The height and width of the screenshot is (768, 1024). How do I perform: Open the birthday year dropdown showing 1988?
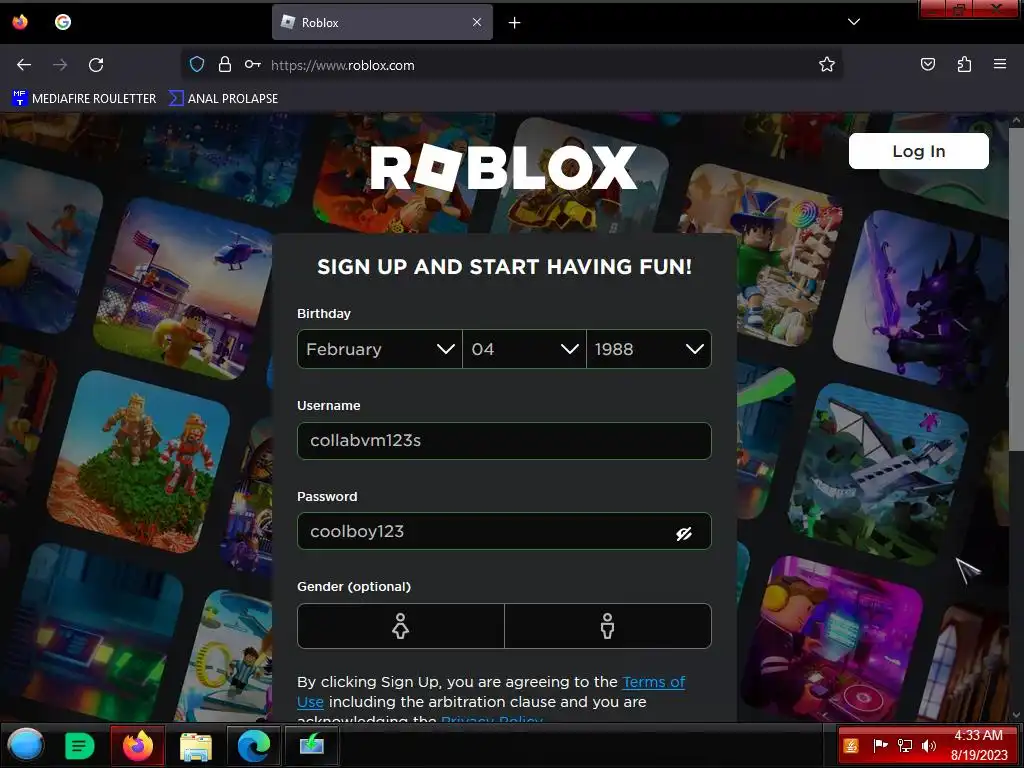tap(649, 349)
